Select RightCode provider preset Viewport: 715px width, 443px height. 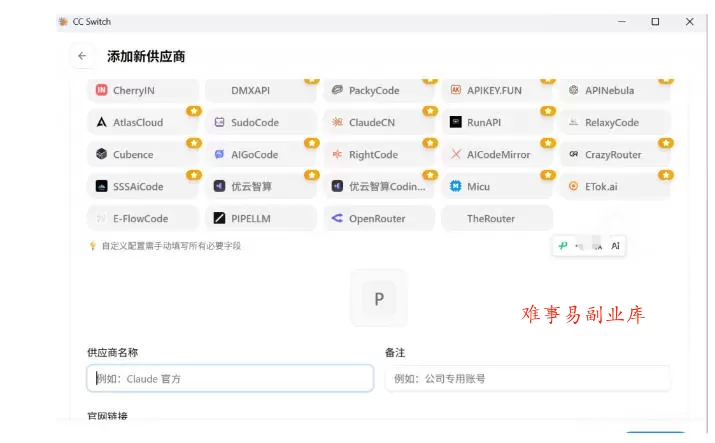point(379,155)
